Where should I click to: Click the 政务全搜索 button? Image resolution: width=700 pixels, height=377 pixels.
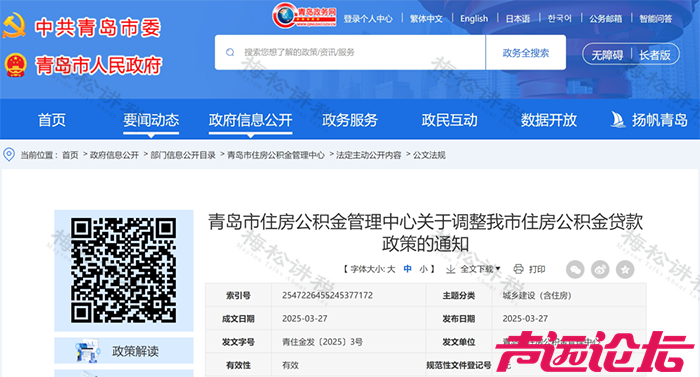(525, 53)
